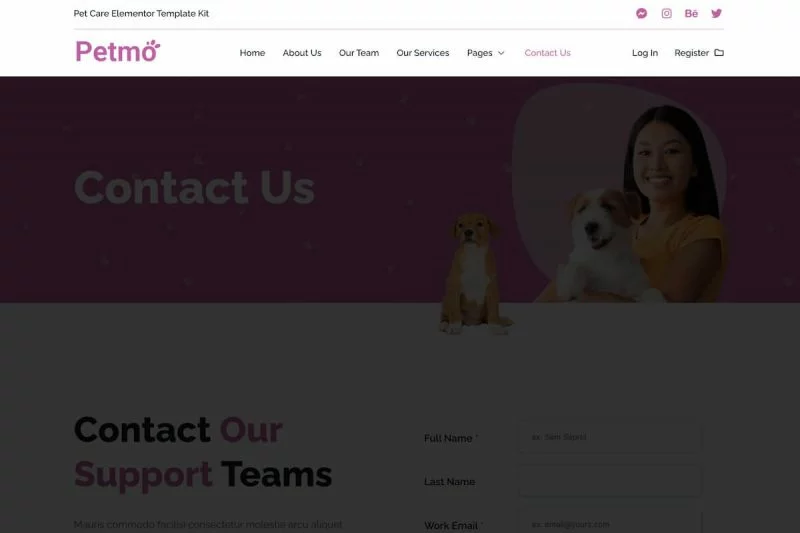Open the Instagram social icon
This screenshot has width=800, height=533.
pos(666,13)
